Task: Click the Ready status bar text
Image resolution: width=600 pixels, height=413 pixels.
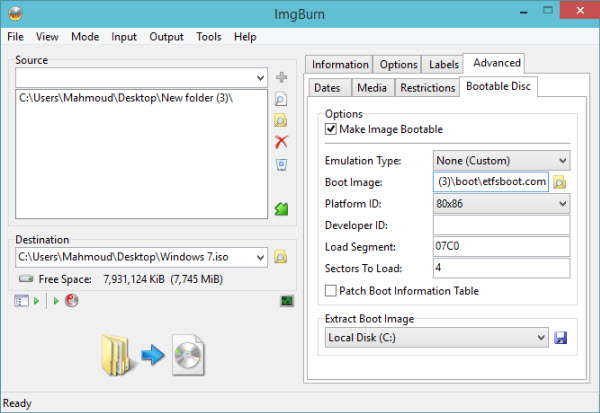Action: point(17,403)
